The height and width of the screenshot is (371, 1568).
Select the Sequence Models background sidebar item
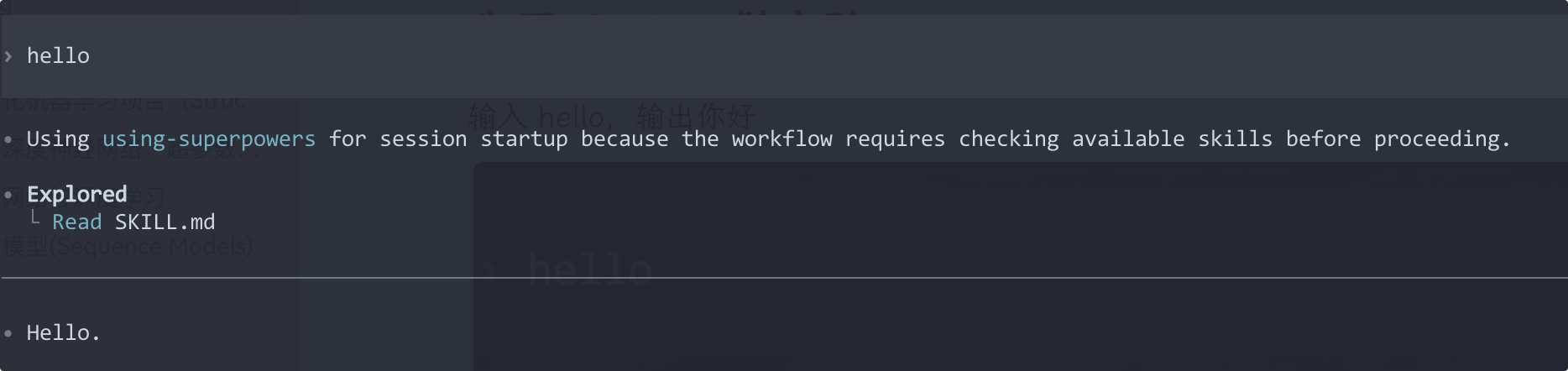128,247
